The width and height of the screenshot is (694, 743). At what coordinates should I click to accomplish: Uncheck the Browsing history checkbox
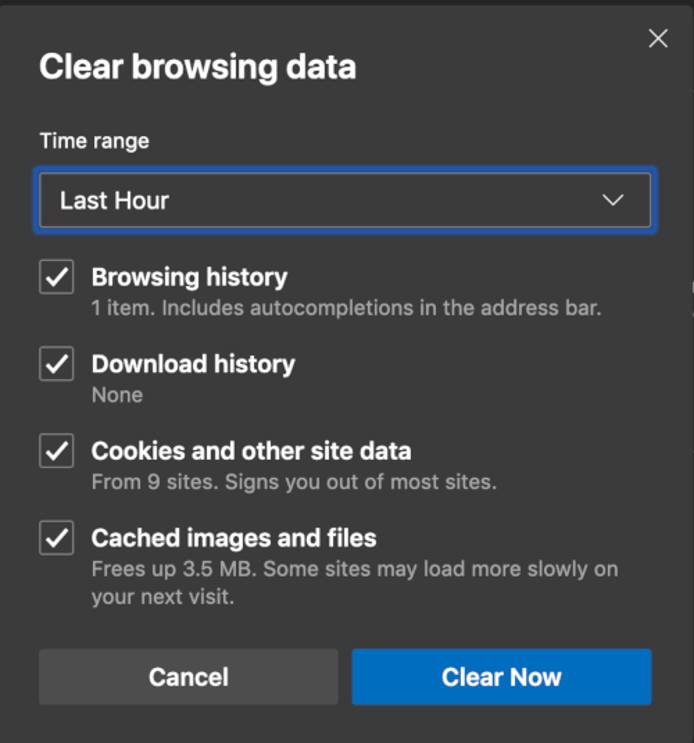click(x=56, y=277)
